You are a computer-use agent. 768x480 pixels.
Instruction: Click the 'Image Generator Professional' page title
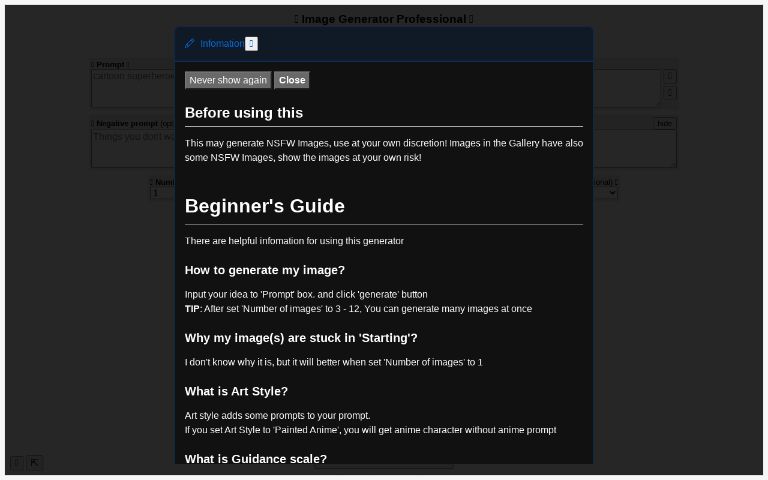384,19
